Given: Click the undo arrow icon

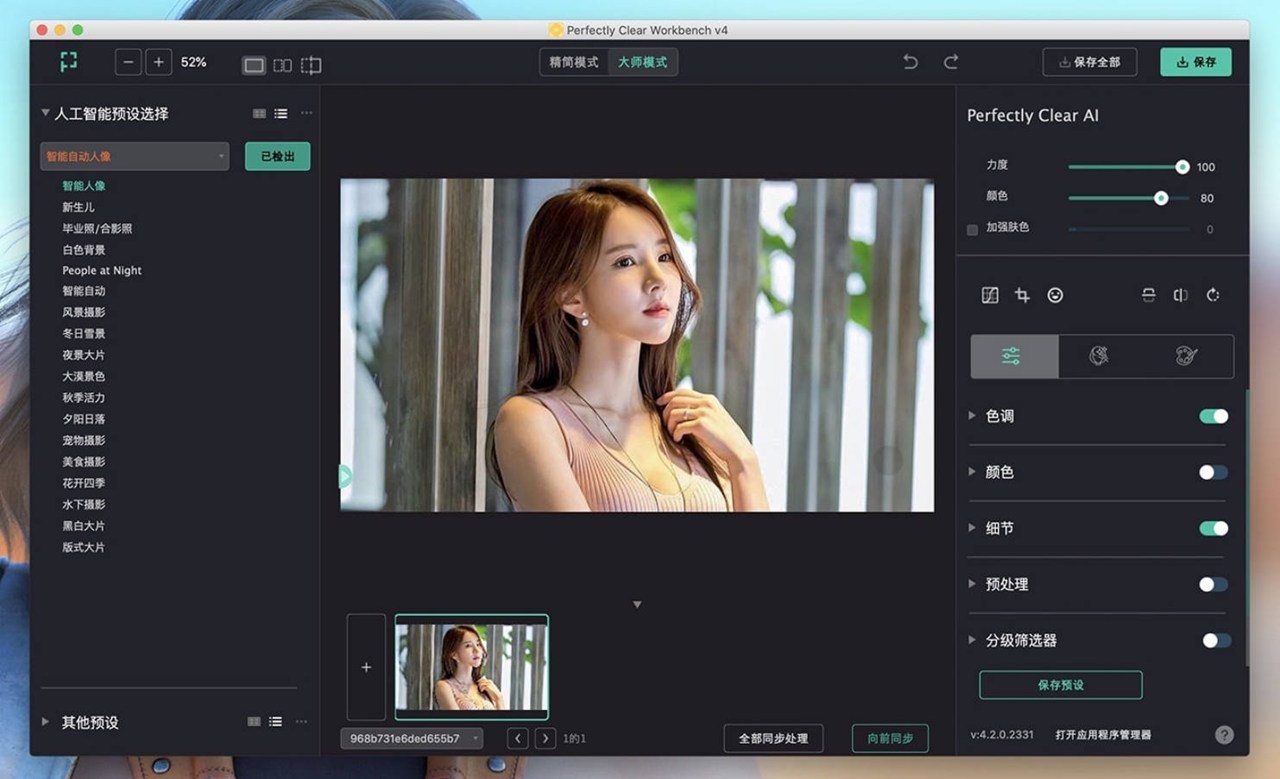Looking at the screenshot, I should click(x=910, y=62).
